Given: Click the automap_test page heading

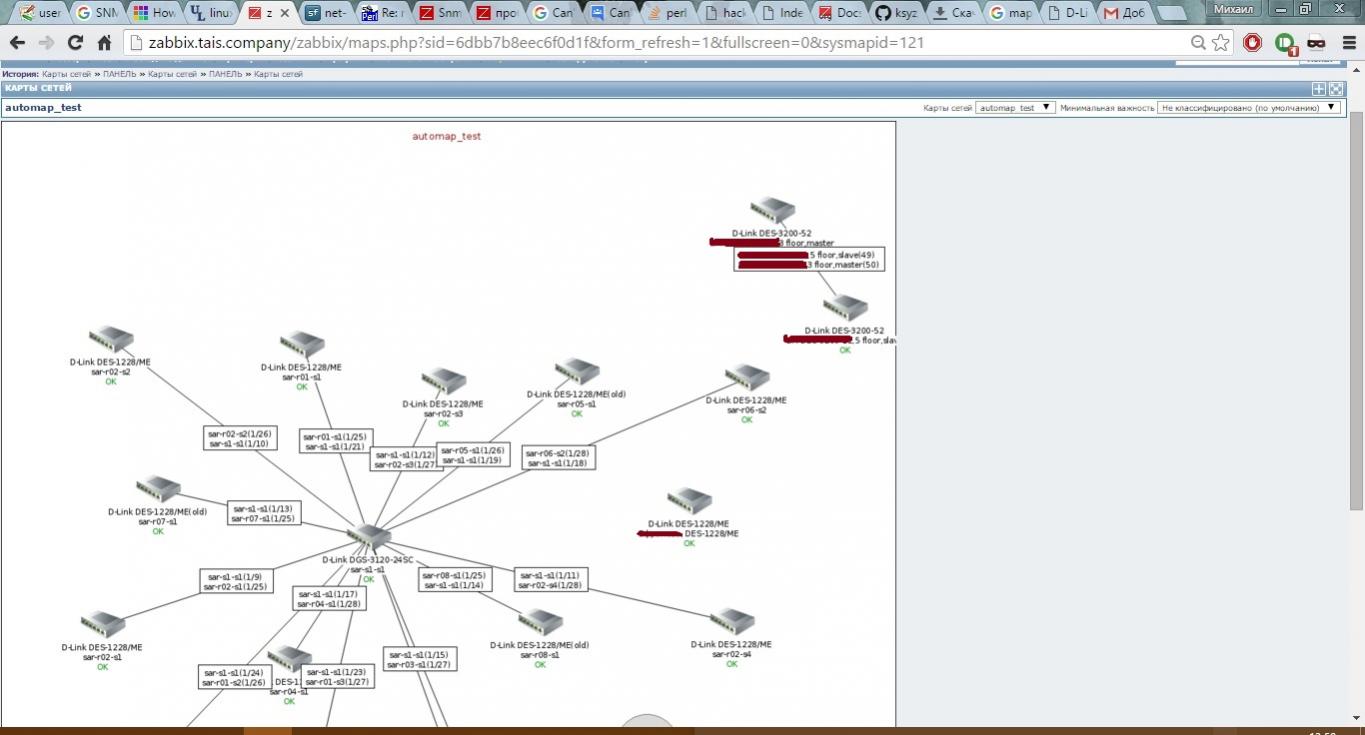Looking at the screenshot, I should pyautogui.click(x=43, y=107).
